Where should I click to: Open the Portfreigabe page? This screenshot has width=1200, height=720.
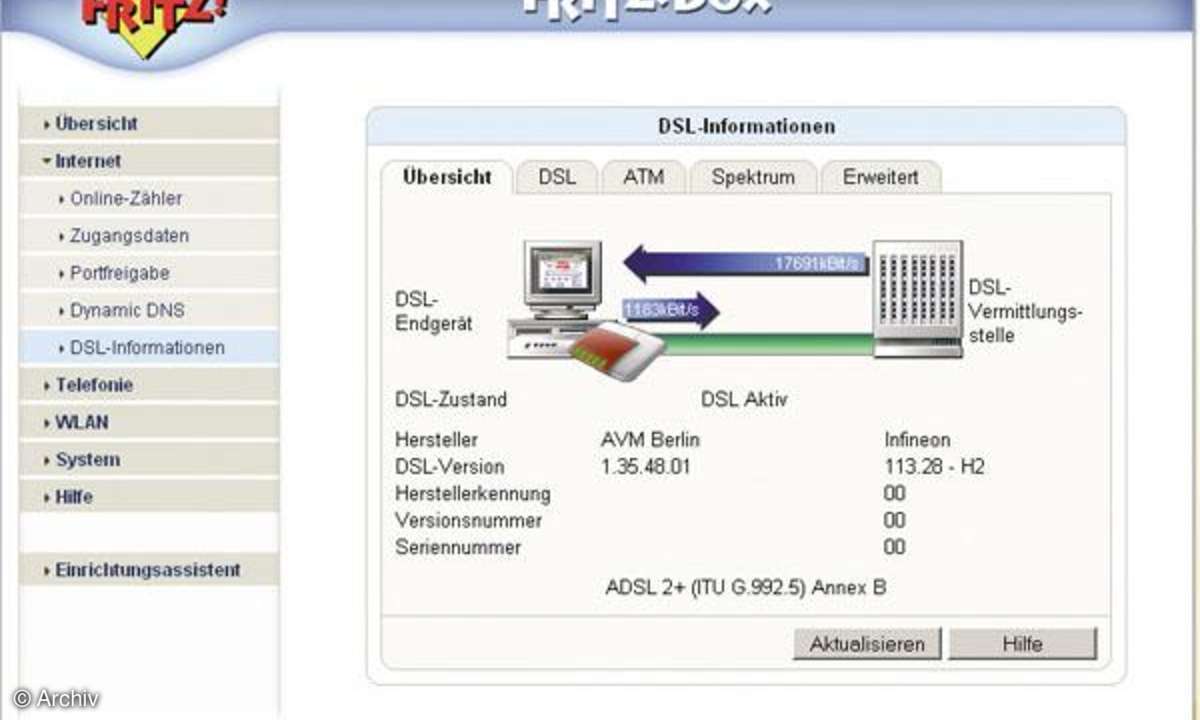[149, 273]
